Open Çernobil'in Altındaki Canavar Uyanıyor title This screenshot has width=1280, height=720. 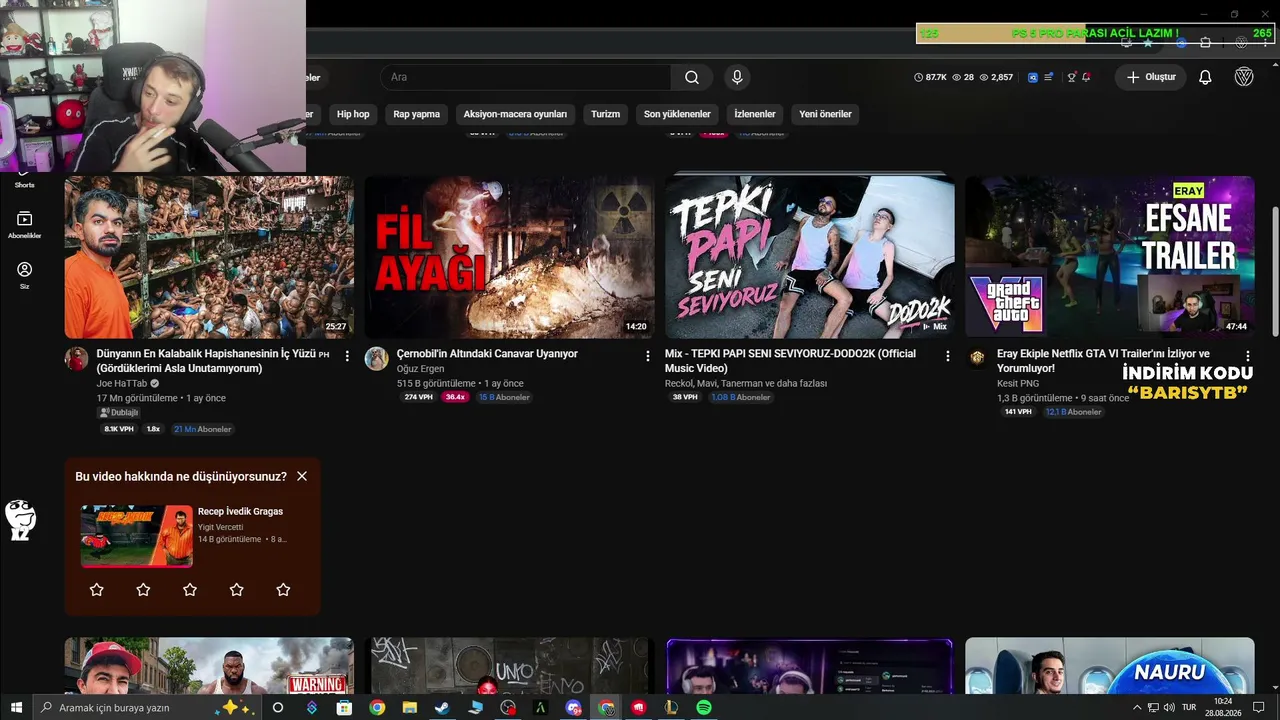pos(487,354)
